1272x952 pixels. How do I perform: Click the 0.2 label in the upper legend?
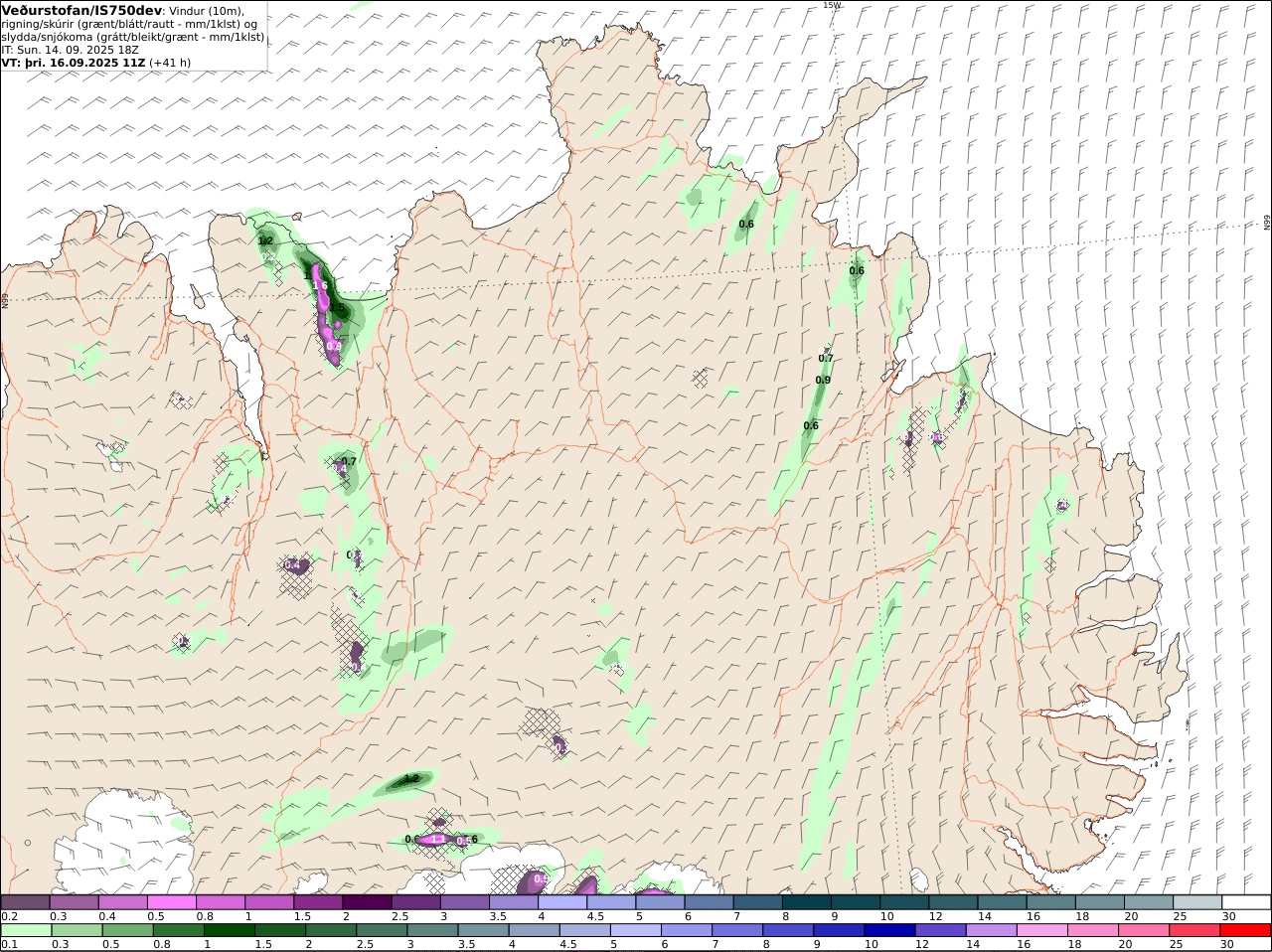point(10,916)
